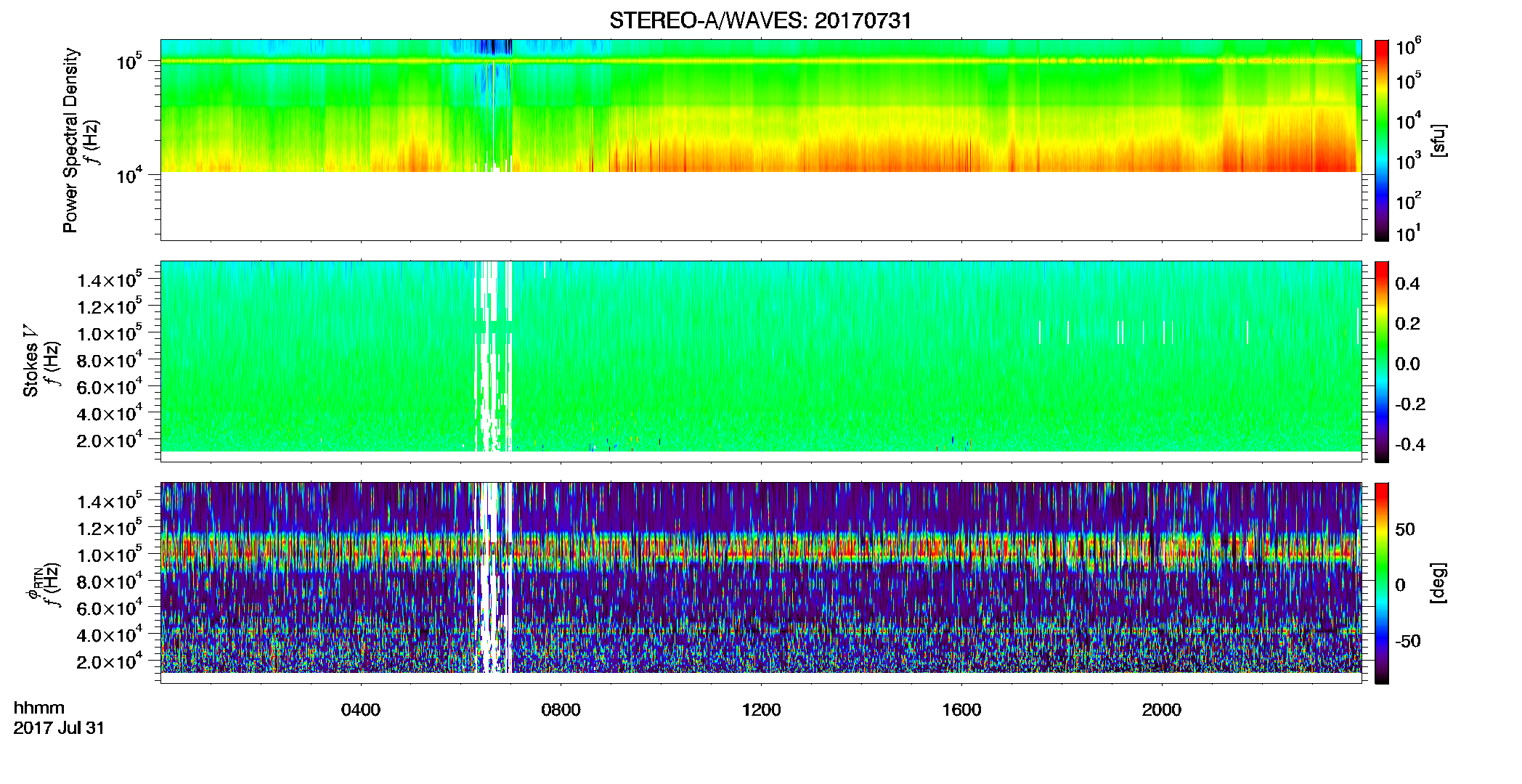1522x784 pixels.
Task: Click the 10^6 label on sfu color scale
Action: 1409,46
